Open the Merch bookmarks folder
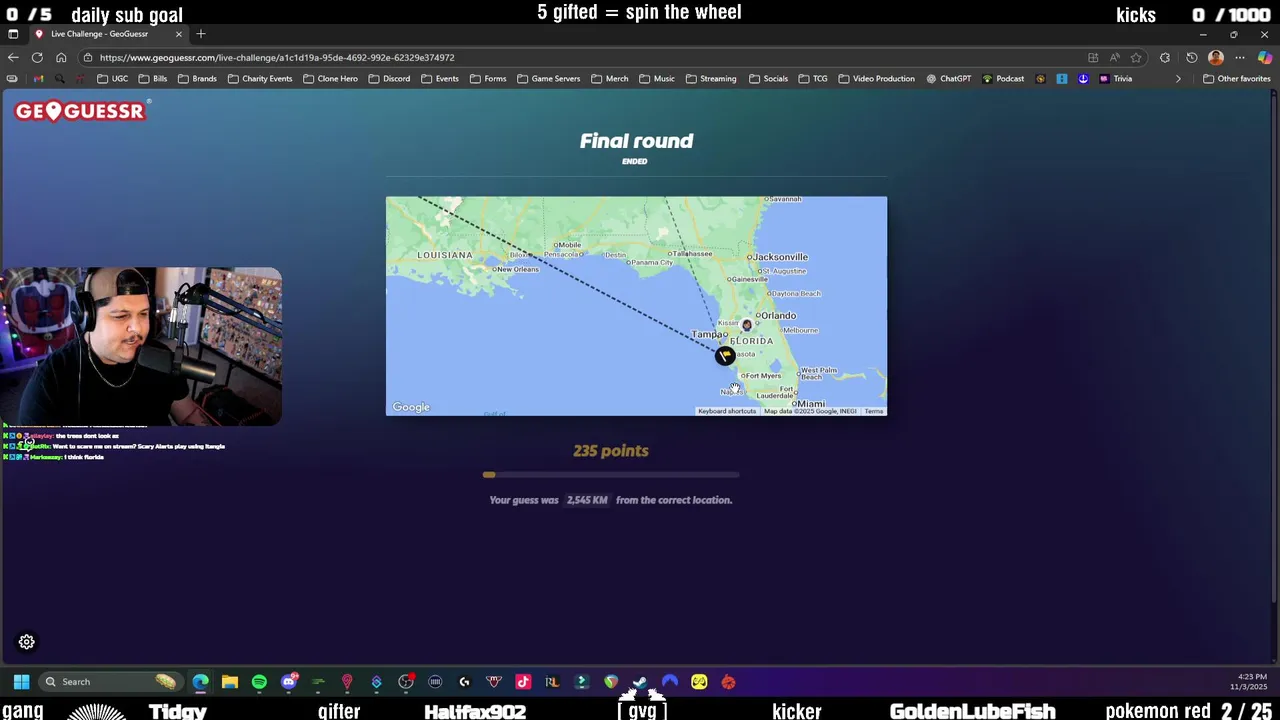1280x720 pixels. (x=610, y=79)
